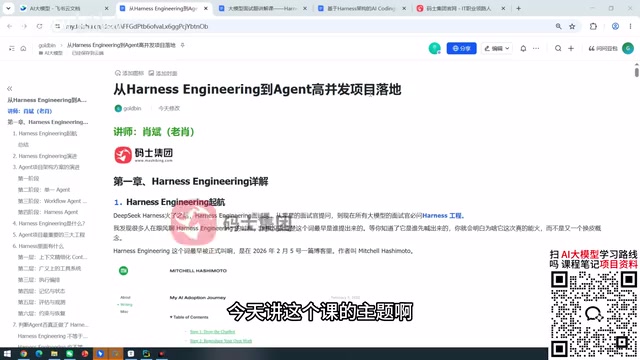The height and width of the screenshot is (360, 640).
Task: Create new document with the plus icon
Action: point(571,48)
